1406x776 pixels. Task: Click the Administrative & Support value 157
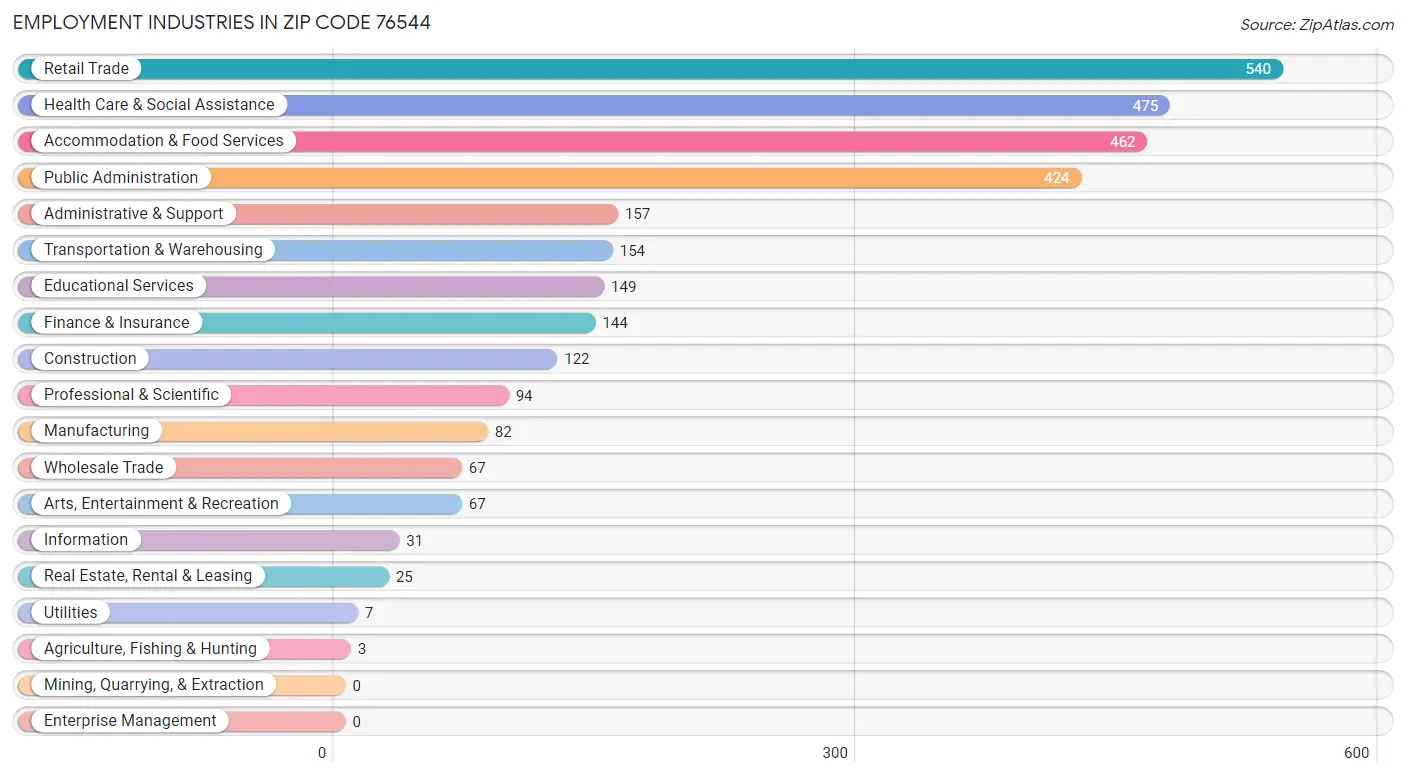(x=637, y=214)
